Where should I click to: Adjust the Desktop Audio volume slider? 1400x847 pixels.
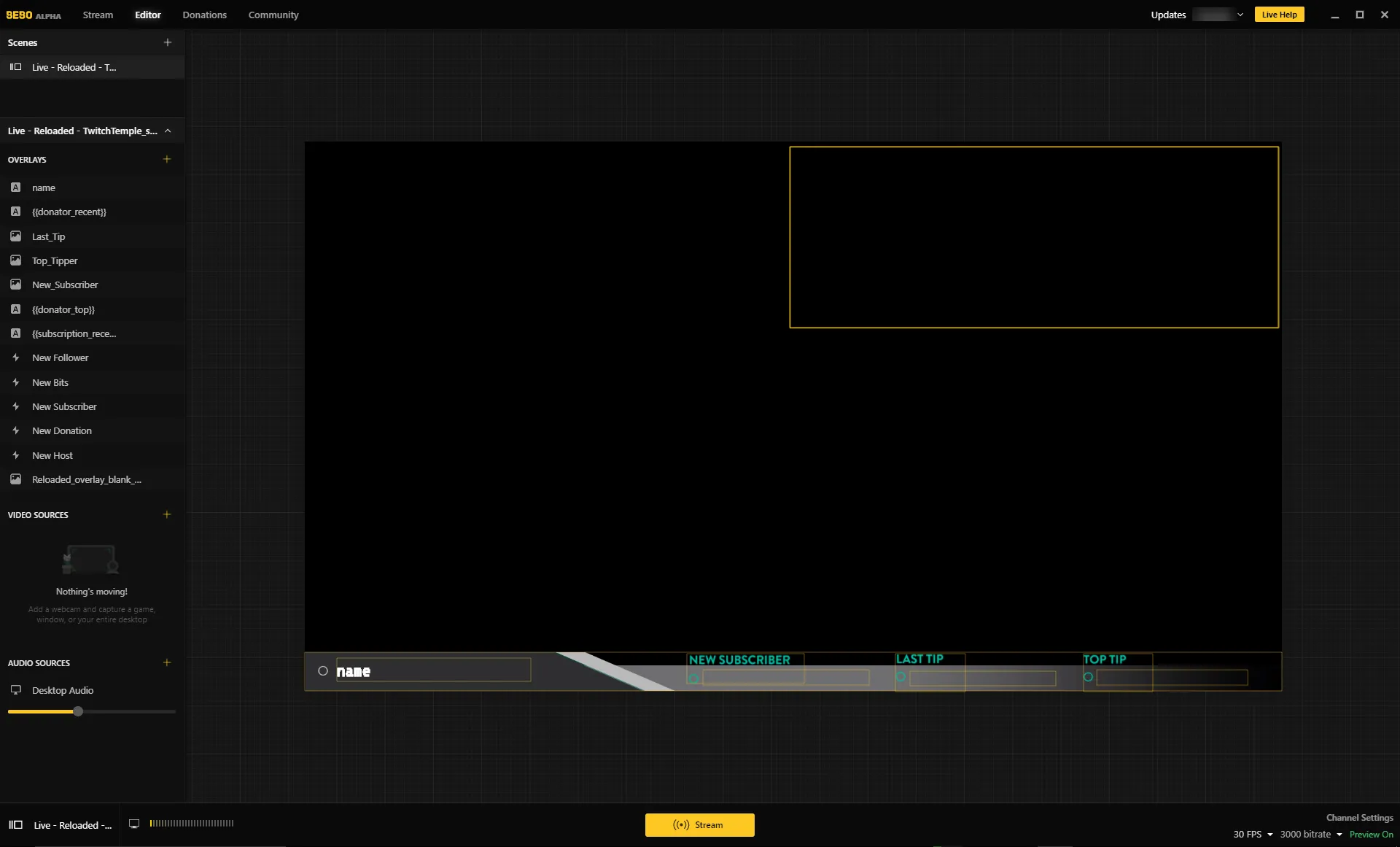tap(77, 711)
